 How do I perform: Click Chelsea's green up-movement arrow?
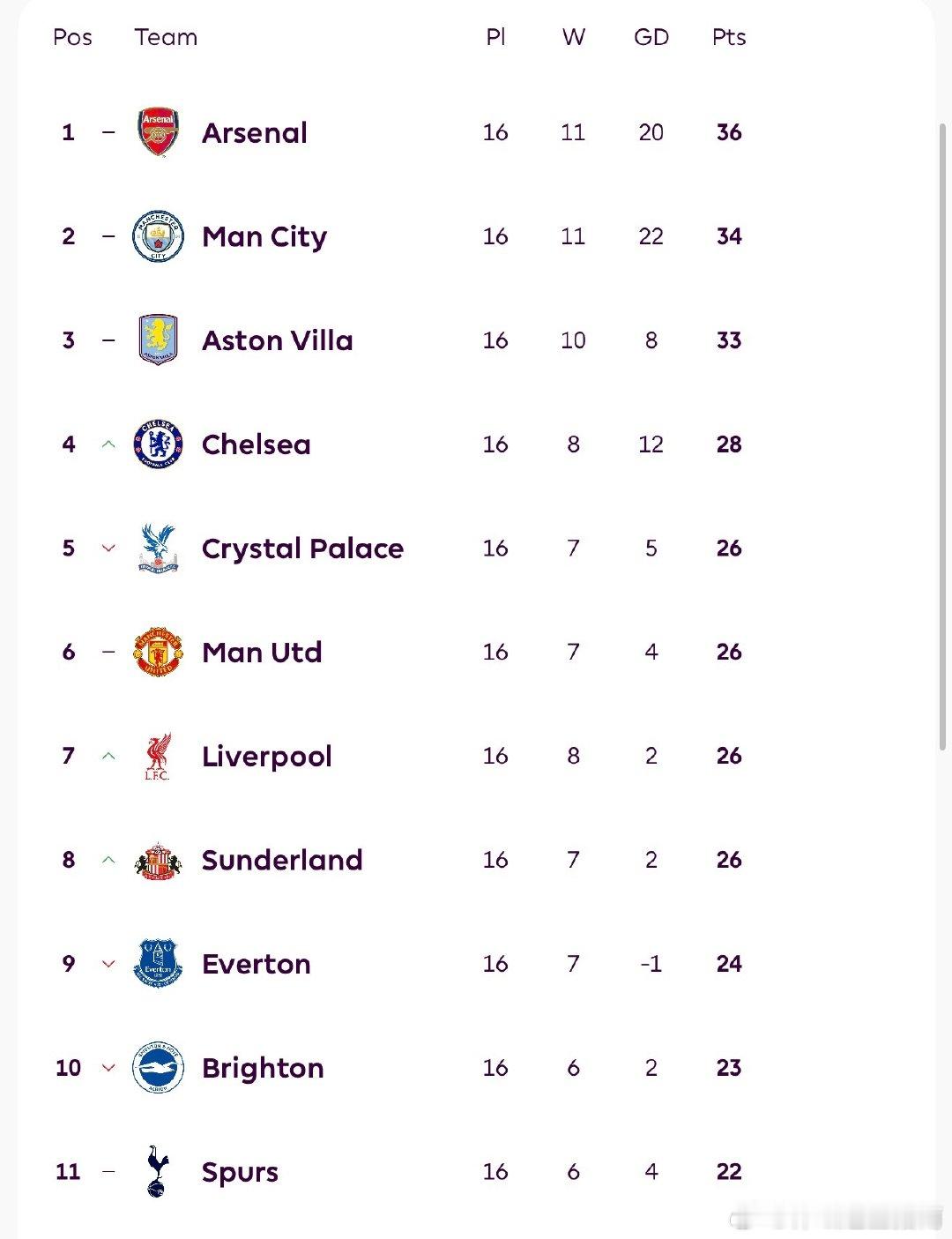[108, 444]
